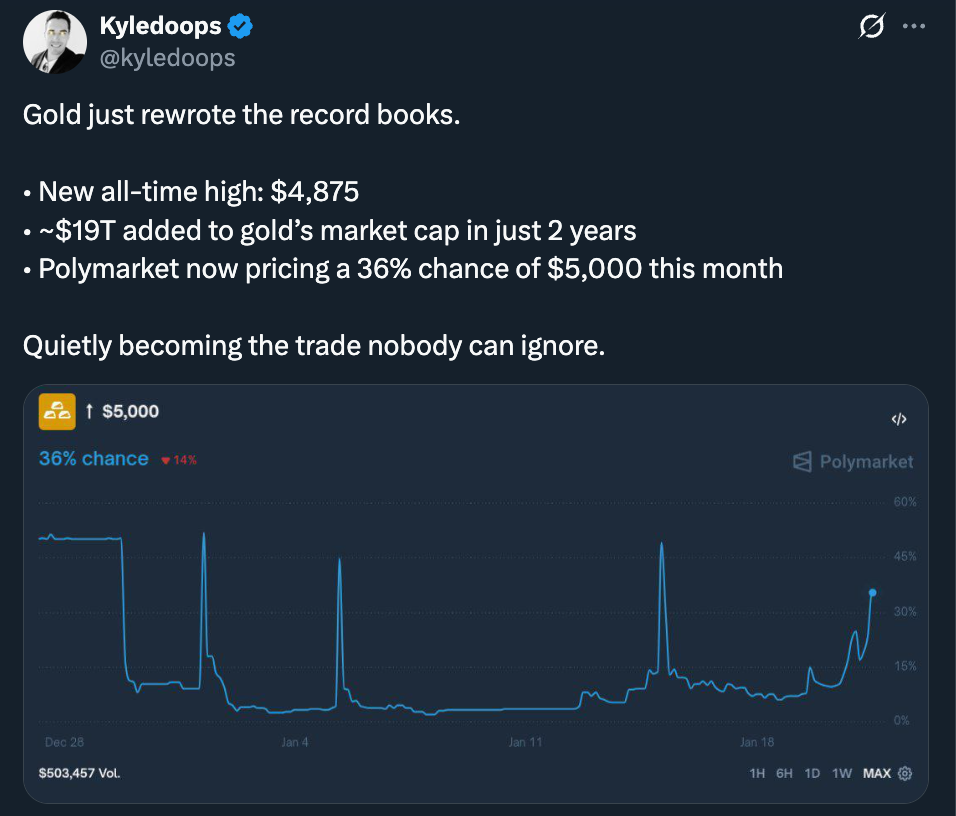Open the Grok icon on the tweet
Image resolution: width=956 pixels, height=816 pixels.
click(x=872, y=28)
